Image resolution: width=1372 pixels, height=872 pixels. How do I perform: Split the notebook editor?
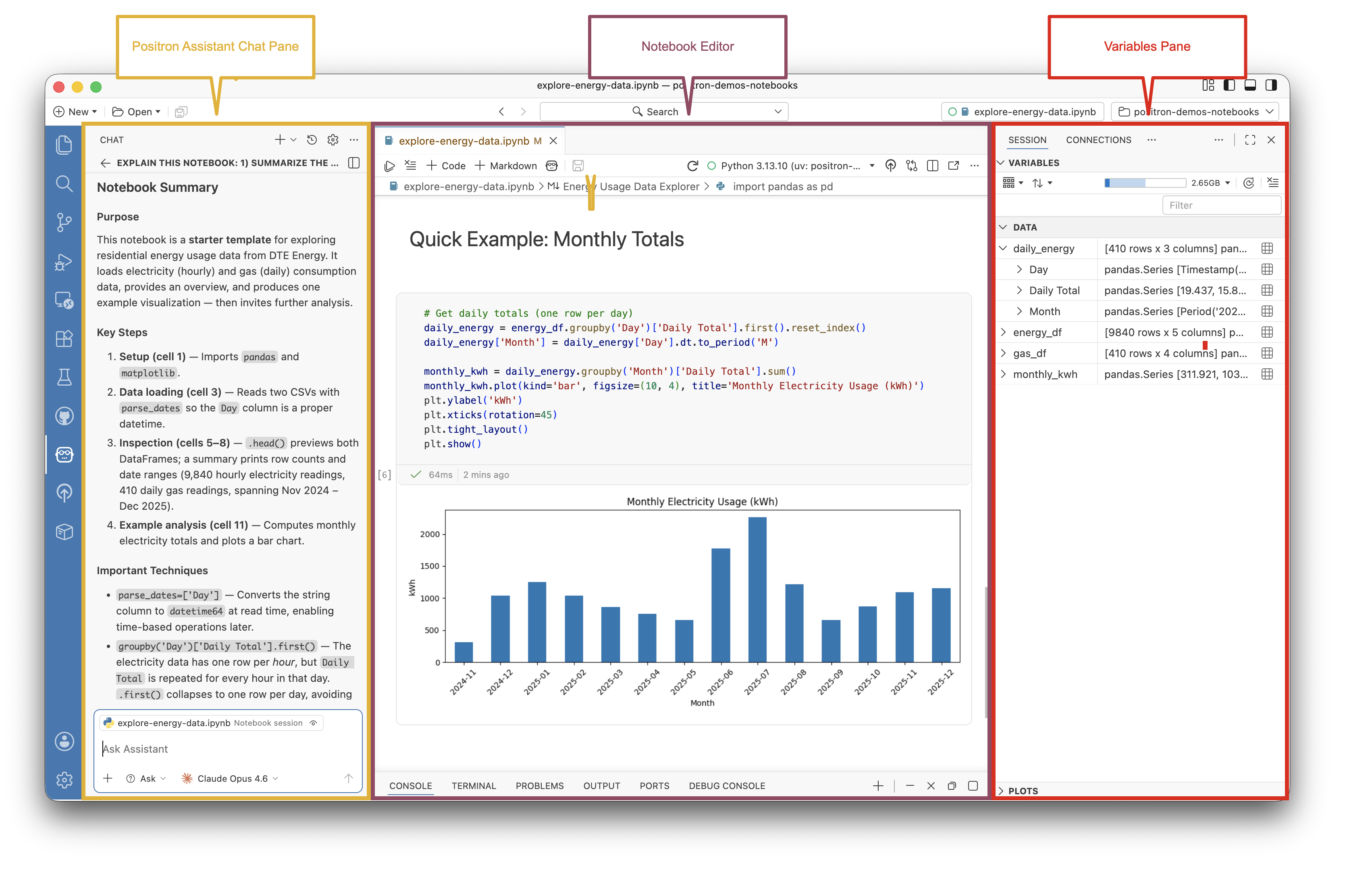coord(933,166)
